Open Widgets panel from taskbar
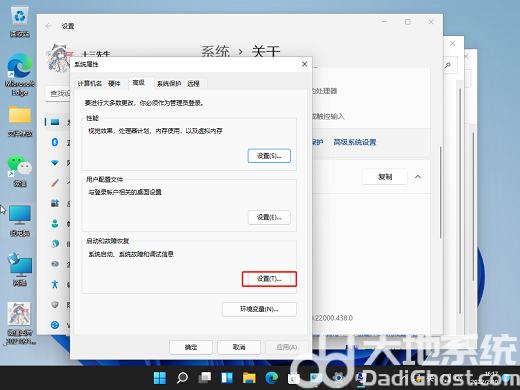The image size is (520, 390). pyautogui.click(x=227, y=378)
